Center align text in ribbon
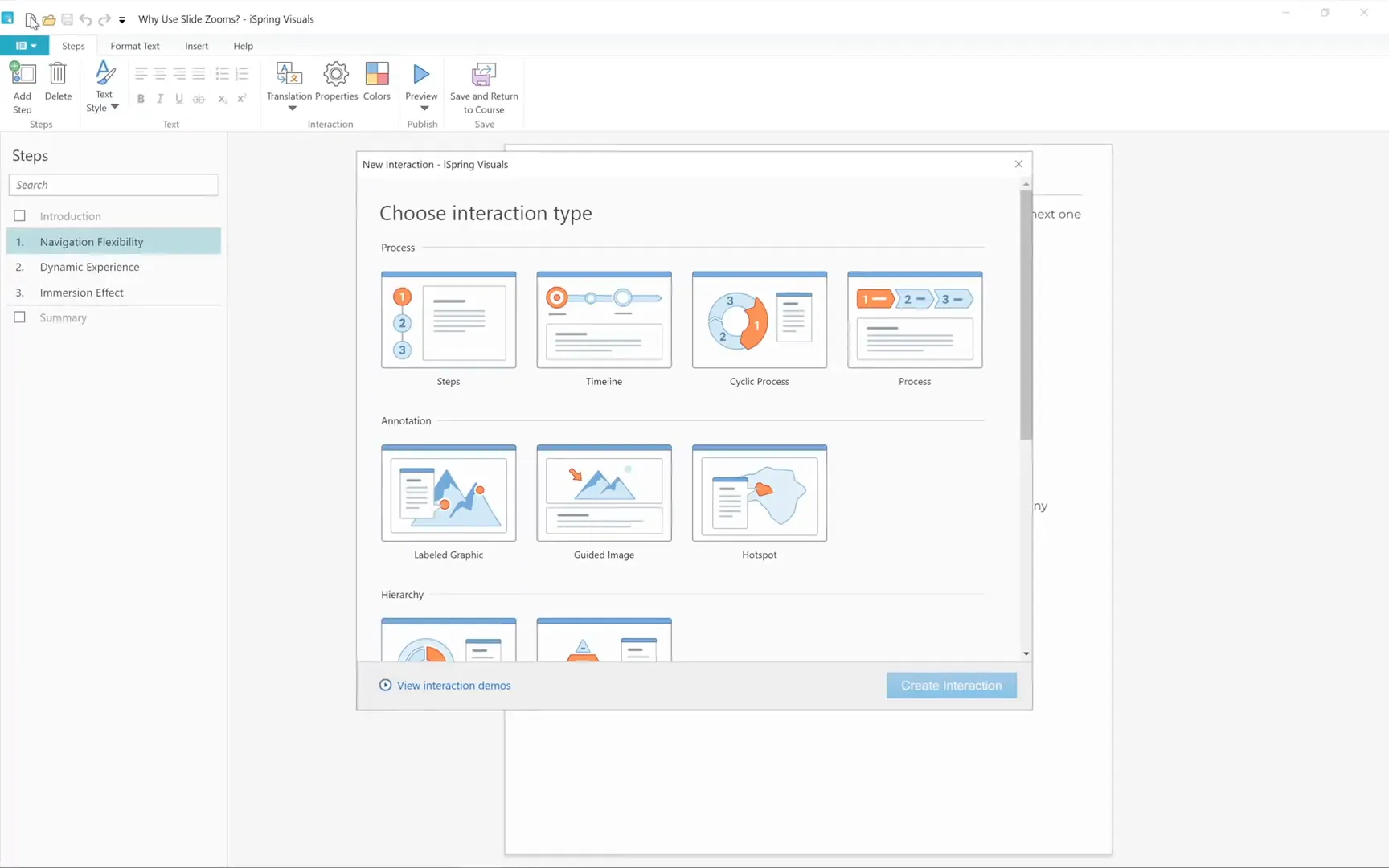 tap(160, 74)
